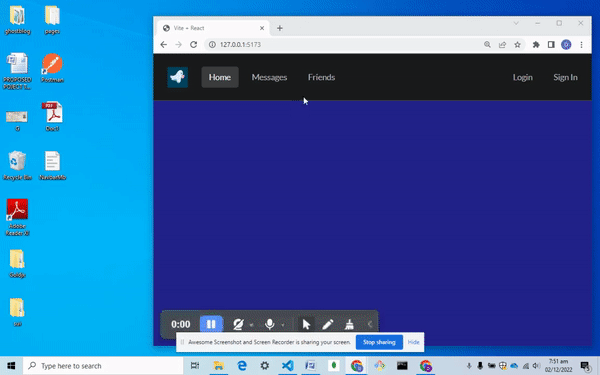Screen dimensions: 600x375
Task: Hide the screen sharing notification
Action: pyautogui.click(x=413, y=342)
